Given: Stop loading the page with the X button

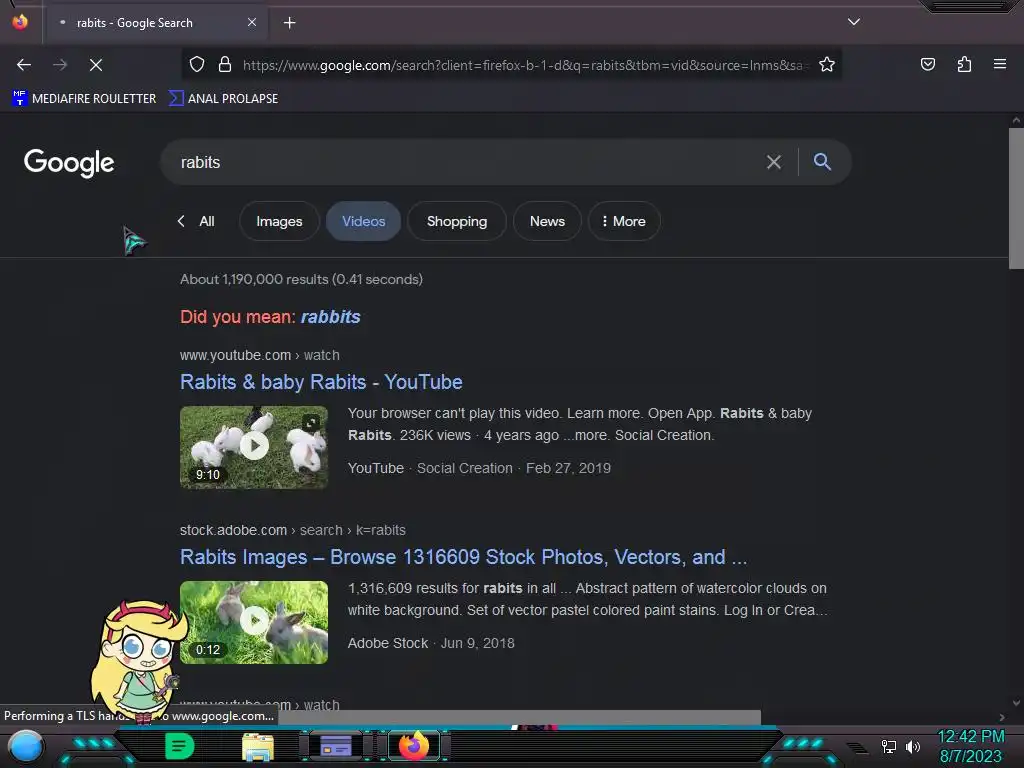Looking at the screenshot, I should click(x=95, y=65).
